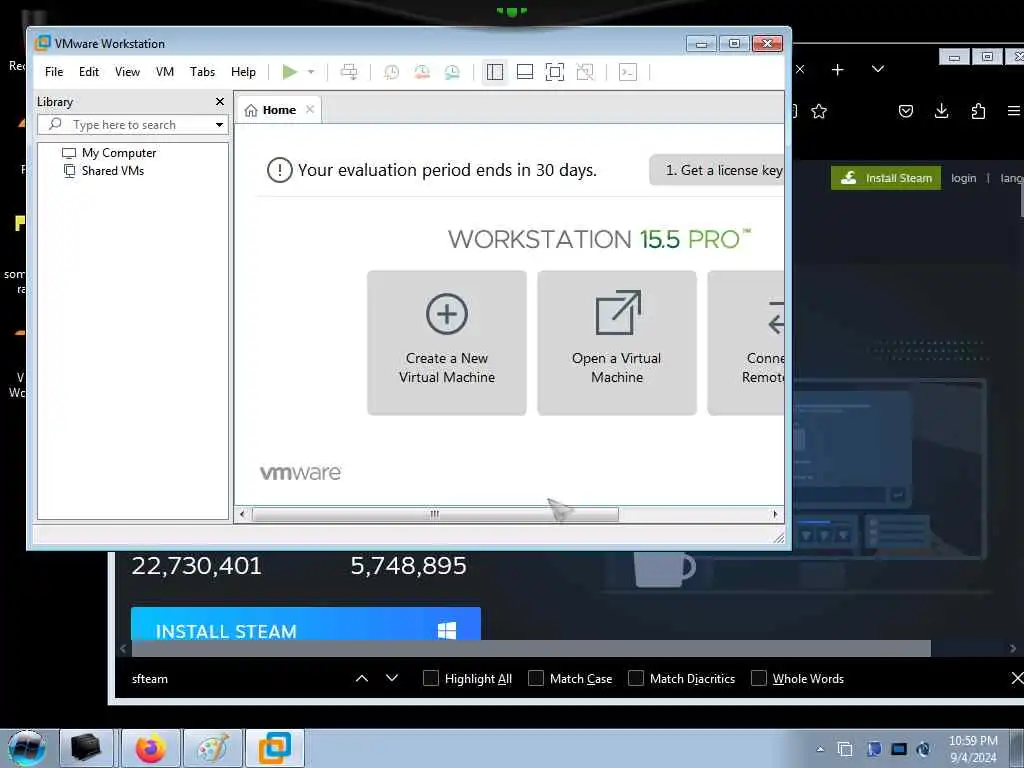
Task: Open Firefox from the taskbar
Action: 151,748
